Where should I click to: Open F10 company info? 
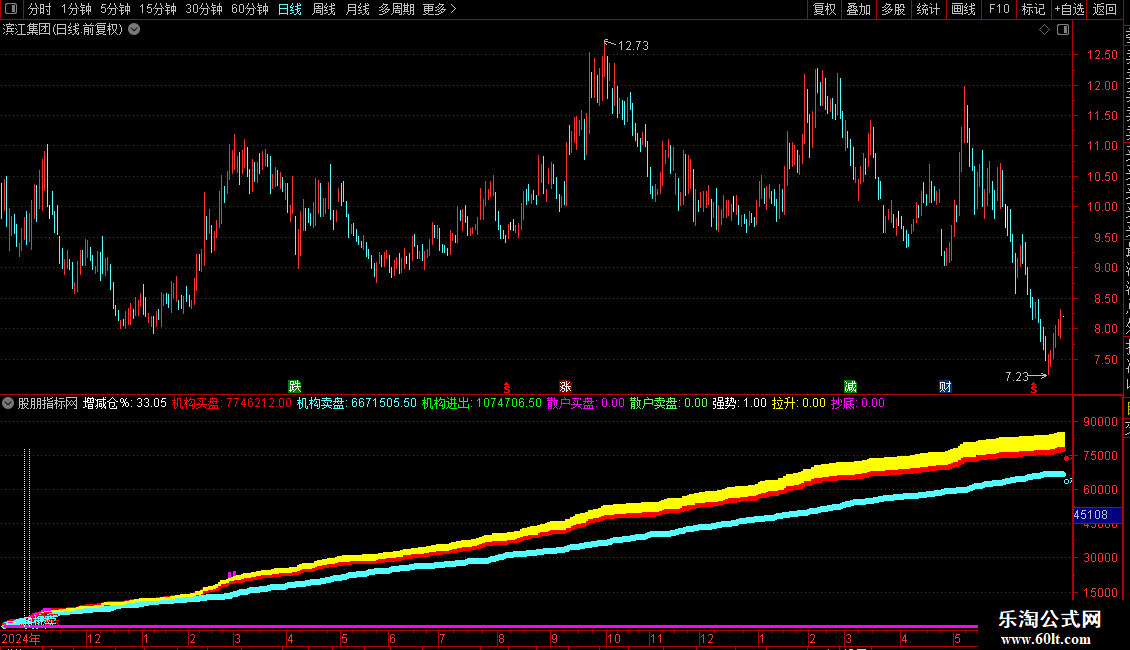click(999, 9)
